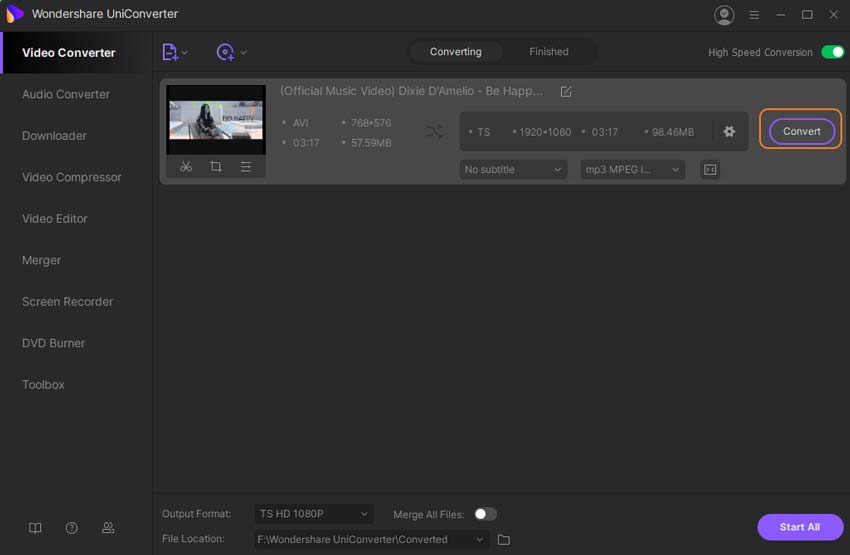Viewport: 850px width, 555px height.
Task: Open the hamburger menu icon
Action: pyautogui.click(x=754, y=15)
